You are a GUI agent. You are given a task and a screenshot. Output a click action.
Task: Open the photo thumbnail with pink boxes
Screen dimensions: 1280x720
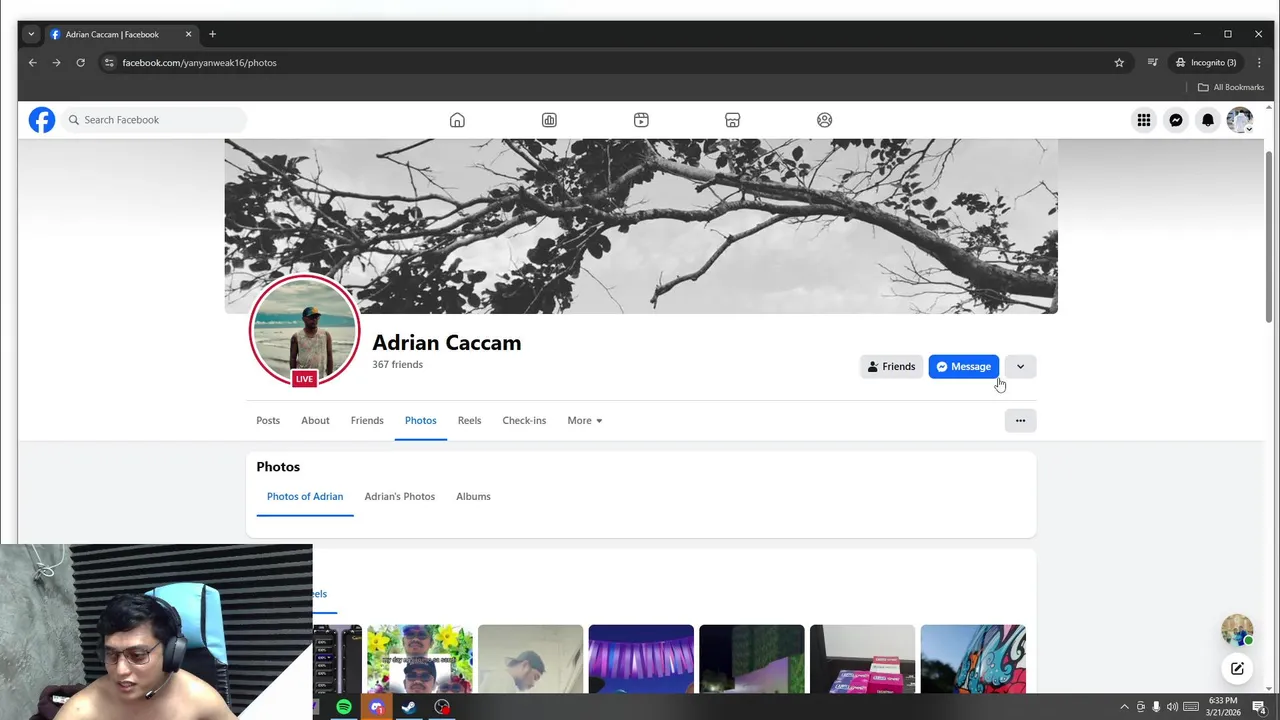[x=862, y=659]
